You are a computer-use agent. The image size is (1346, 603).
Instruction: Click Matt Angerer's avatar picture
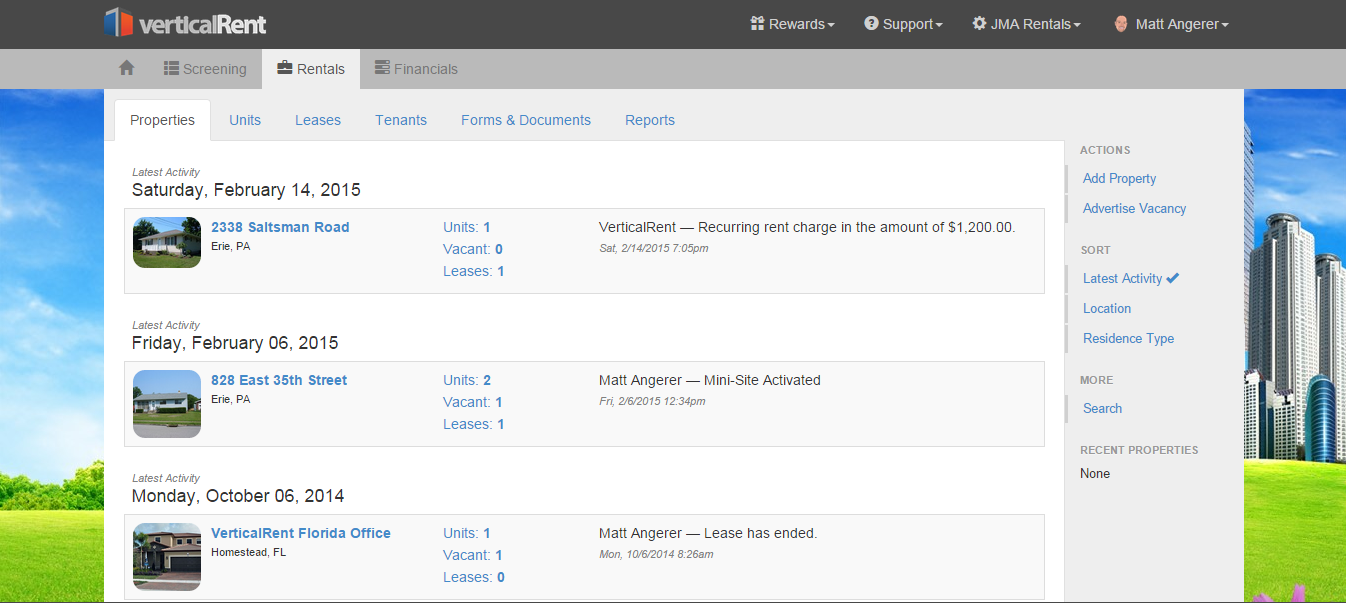tap(1121, 24)
